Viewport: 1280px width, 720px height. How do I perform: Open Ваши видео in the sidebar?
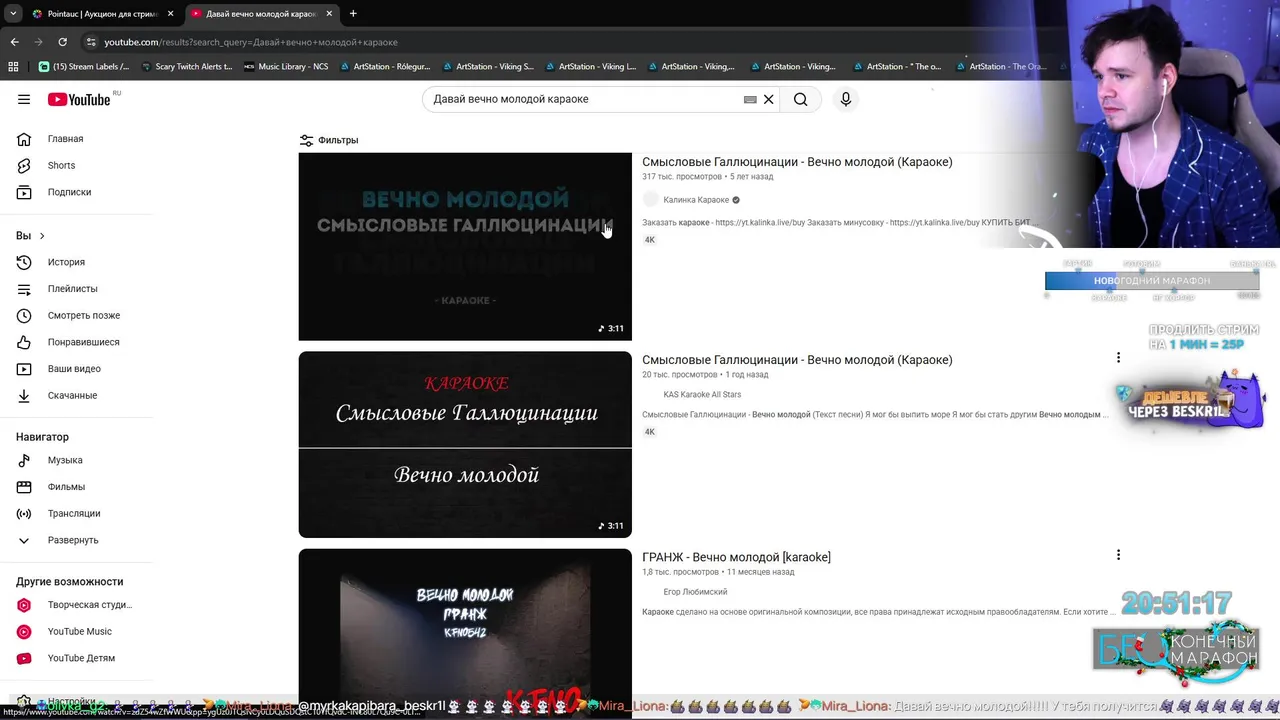76,369
